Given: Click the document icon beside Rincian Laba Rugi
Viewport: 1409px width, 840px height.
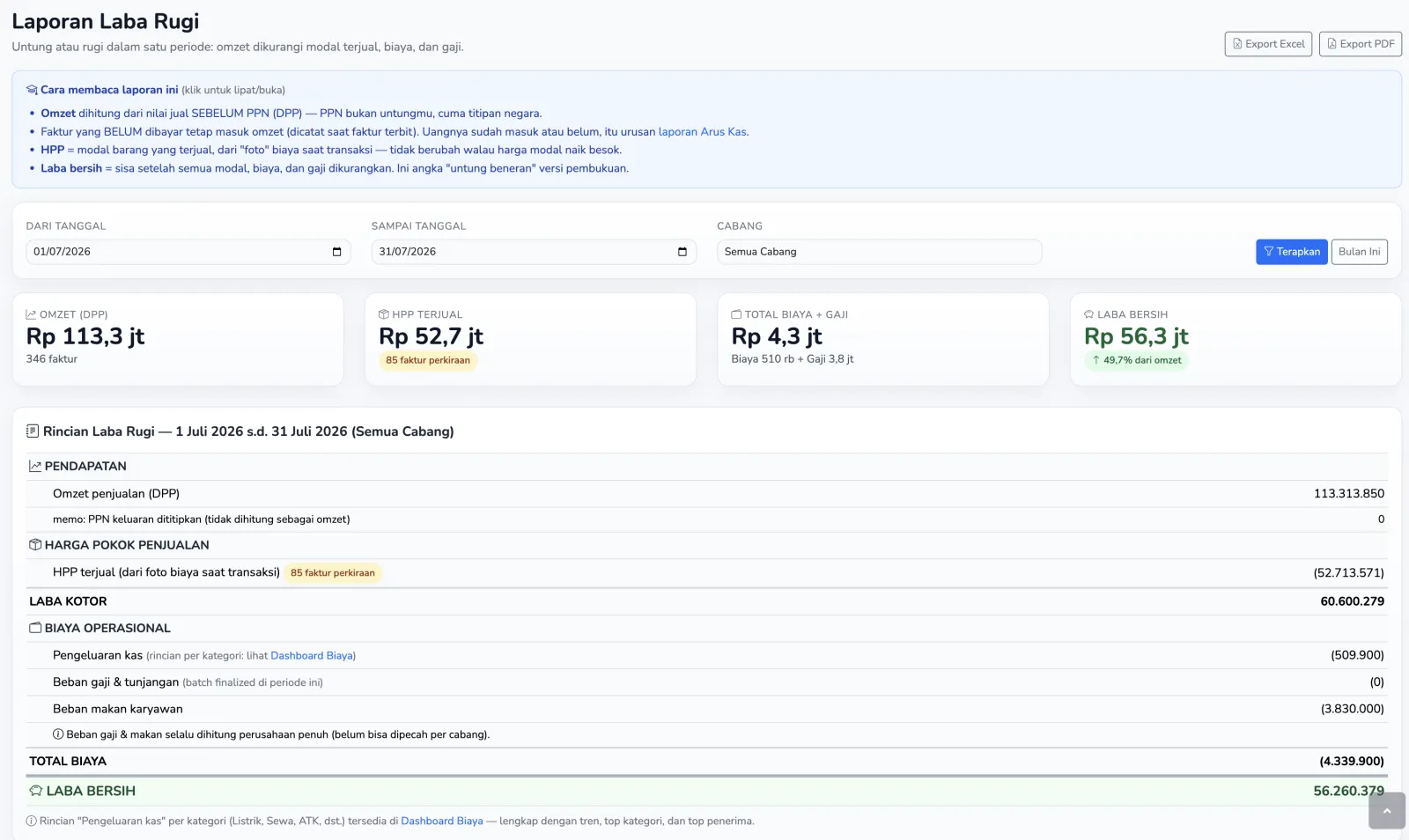Looking at the screenshot, I should pyautogui.click(x=33, y=431).
